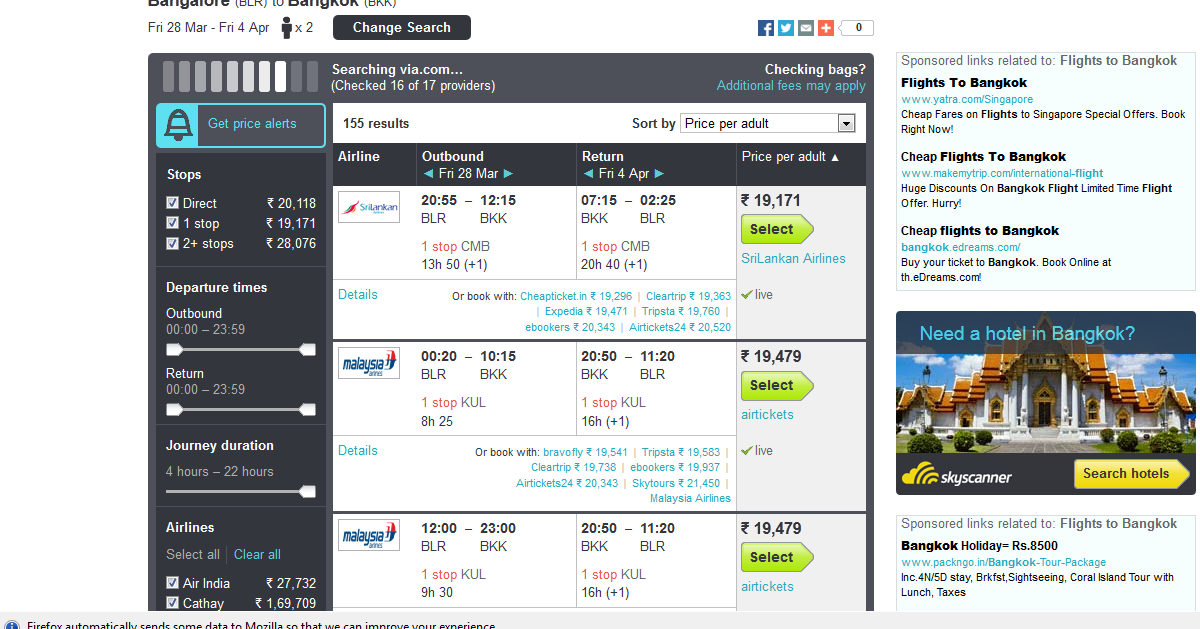
Task: Click Select all airlines link
Action: (x=193, y=555)
